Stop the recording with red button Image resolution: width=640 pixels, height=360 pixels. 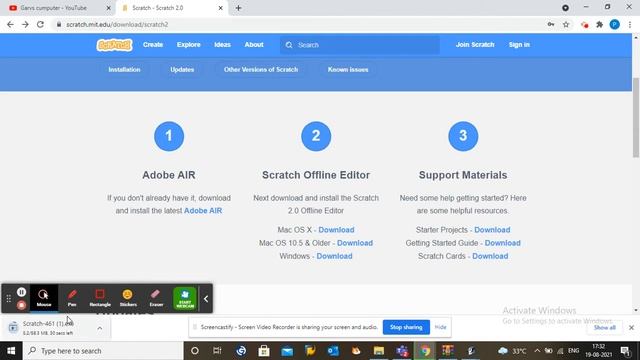[22, 305]
